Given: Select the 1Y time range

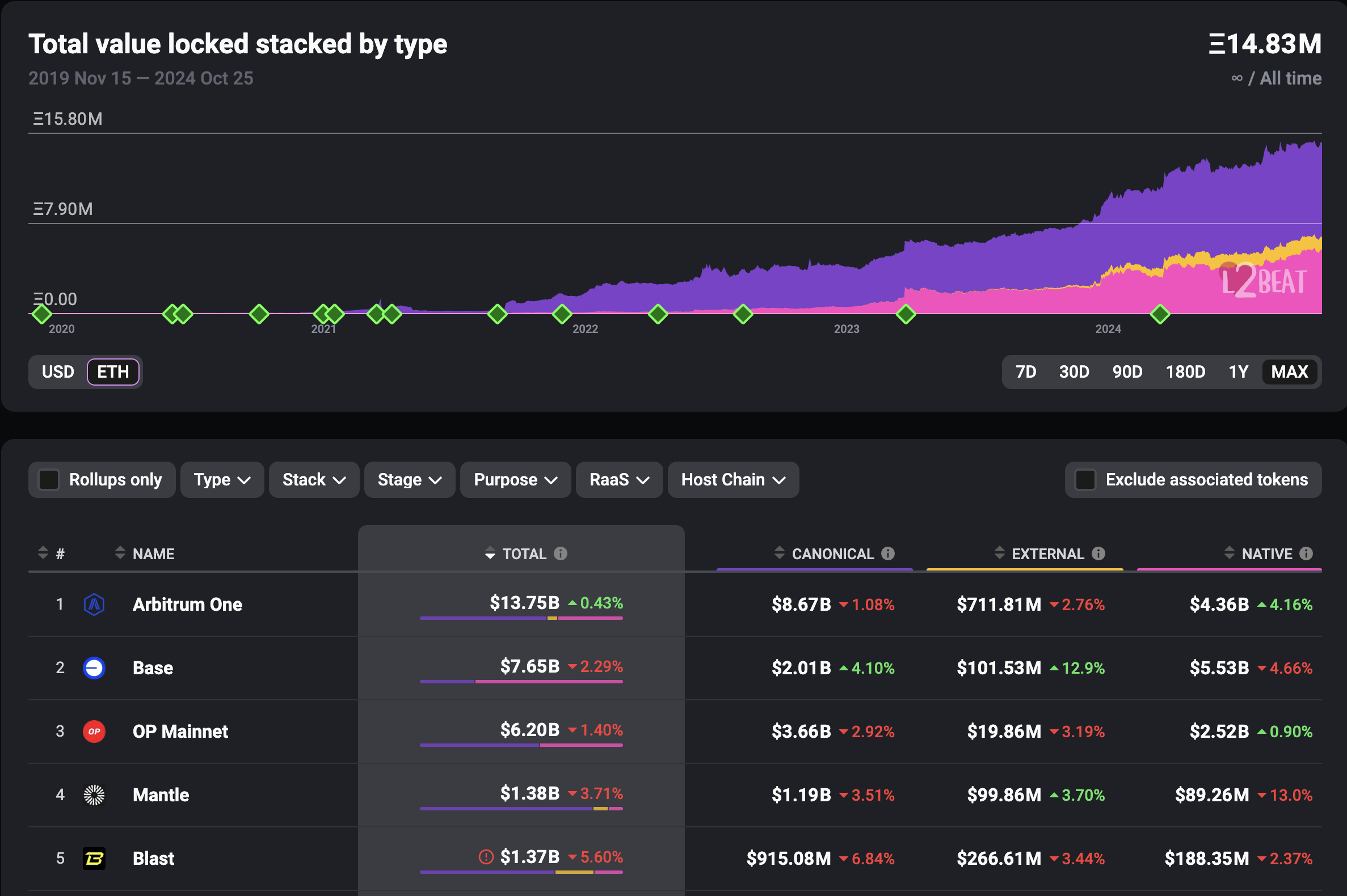Looking at the screenshot, I should (1239, 371).
